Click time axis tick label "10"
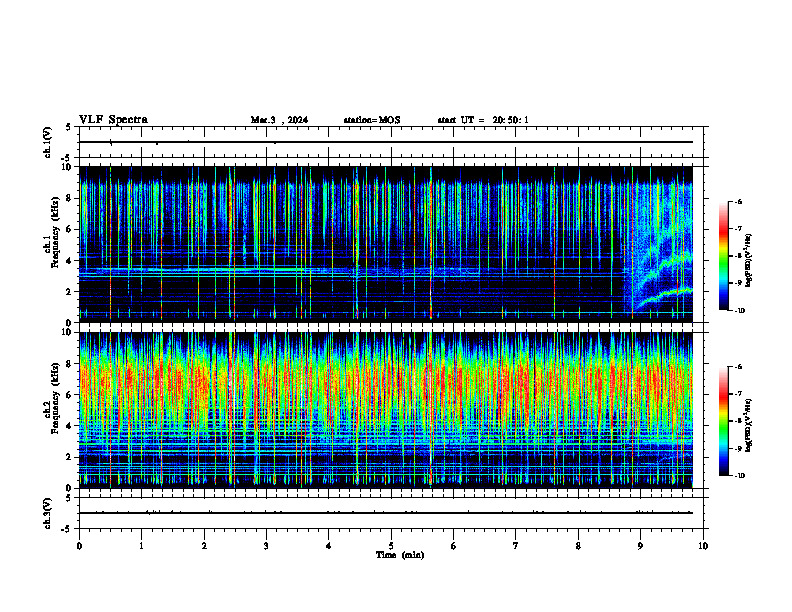 [703, 546]
